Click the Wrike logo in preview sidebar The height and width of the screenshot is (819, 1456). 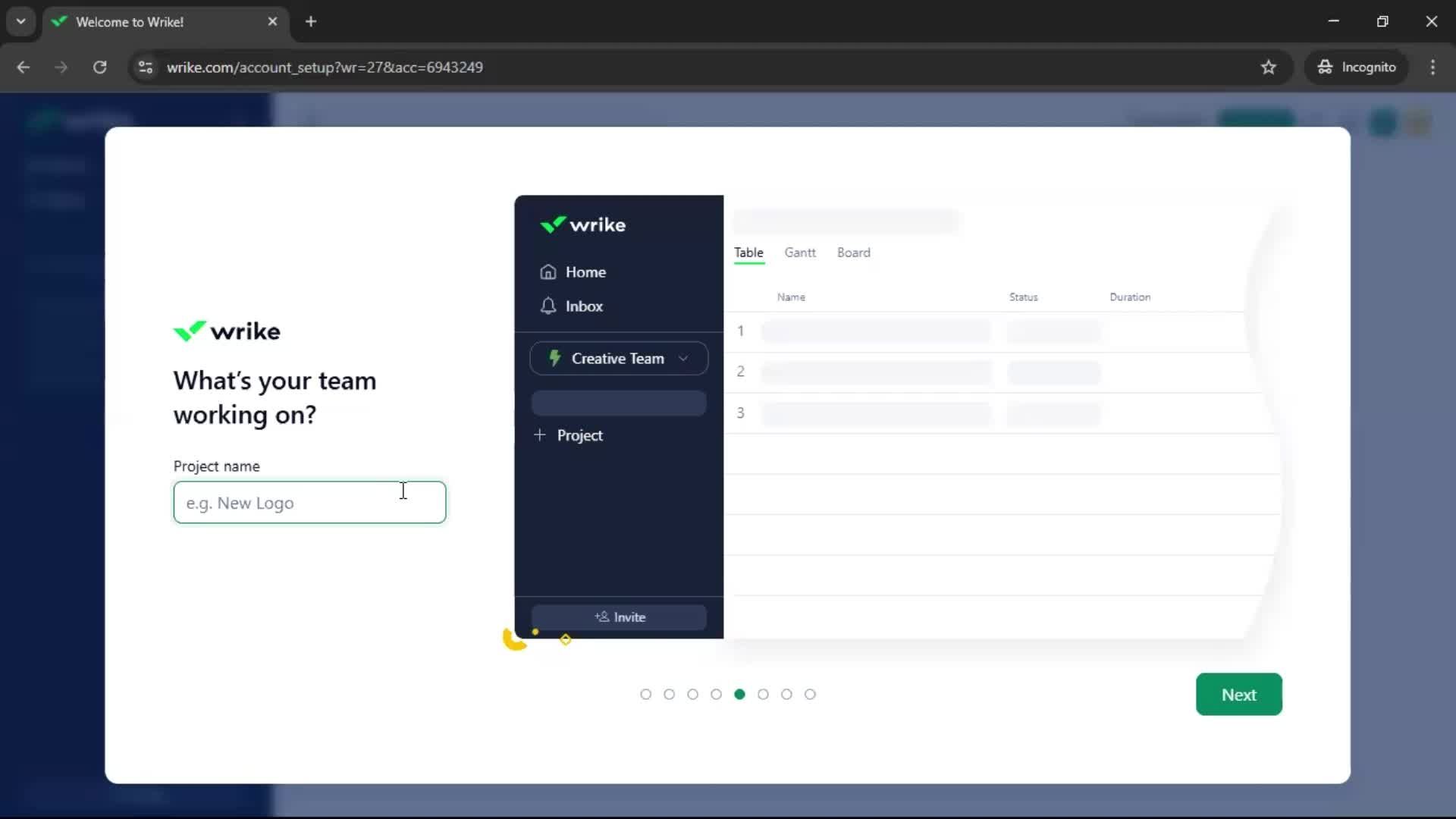(582, 224)
